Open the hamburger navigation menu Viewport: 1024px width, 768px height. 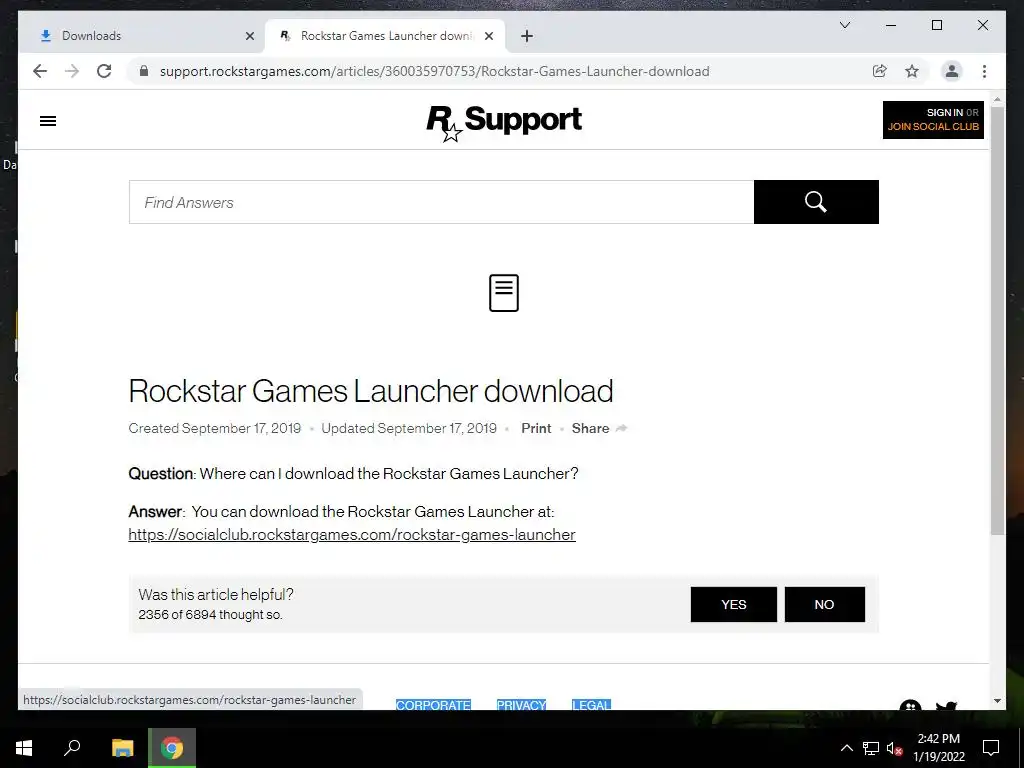coord(48,121)
